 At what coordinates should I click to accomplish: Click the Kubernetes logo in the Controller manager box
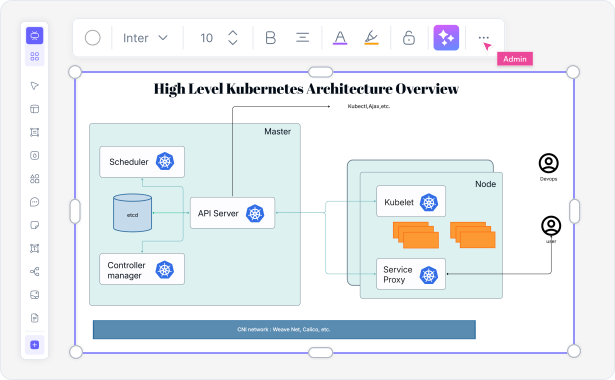point(165,270)
